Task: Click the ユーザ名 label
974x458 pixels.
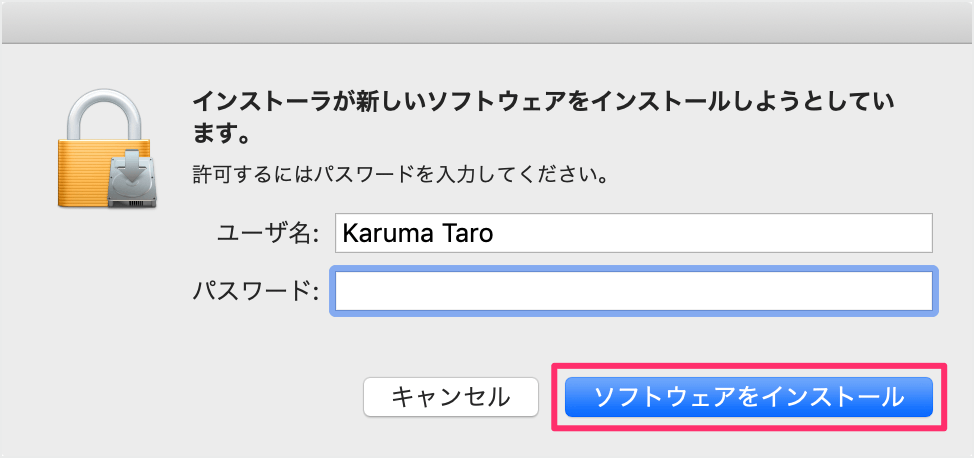Action: pyautogui.click(x=268, y=234)
